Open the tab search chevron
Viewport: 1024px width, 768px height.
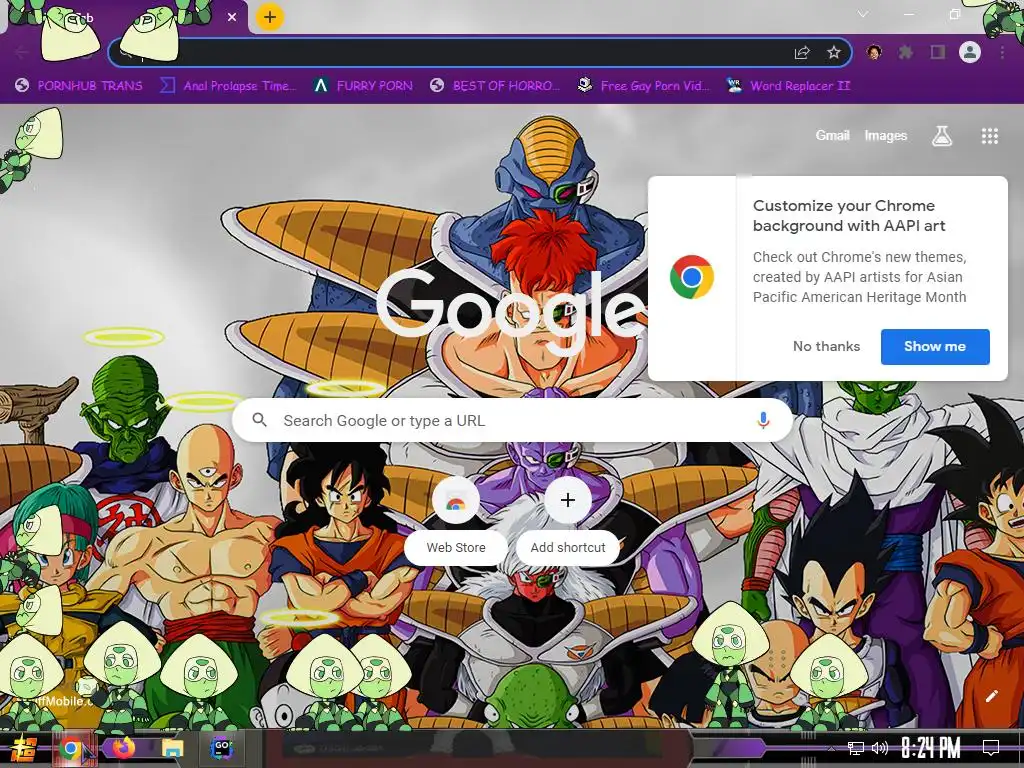(863, 14)
